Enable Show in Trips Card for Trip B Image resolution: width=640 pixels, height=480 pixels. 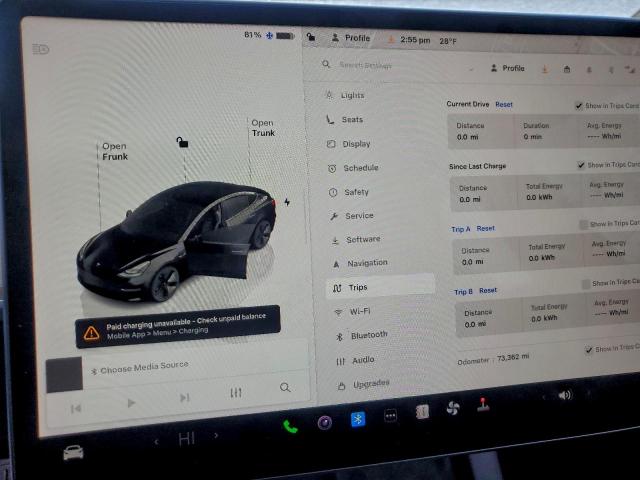(586, 284)
